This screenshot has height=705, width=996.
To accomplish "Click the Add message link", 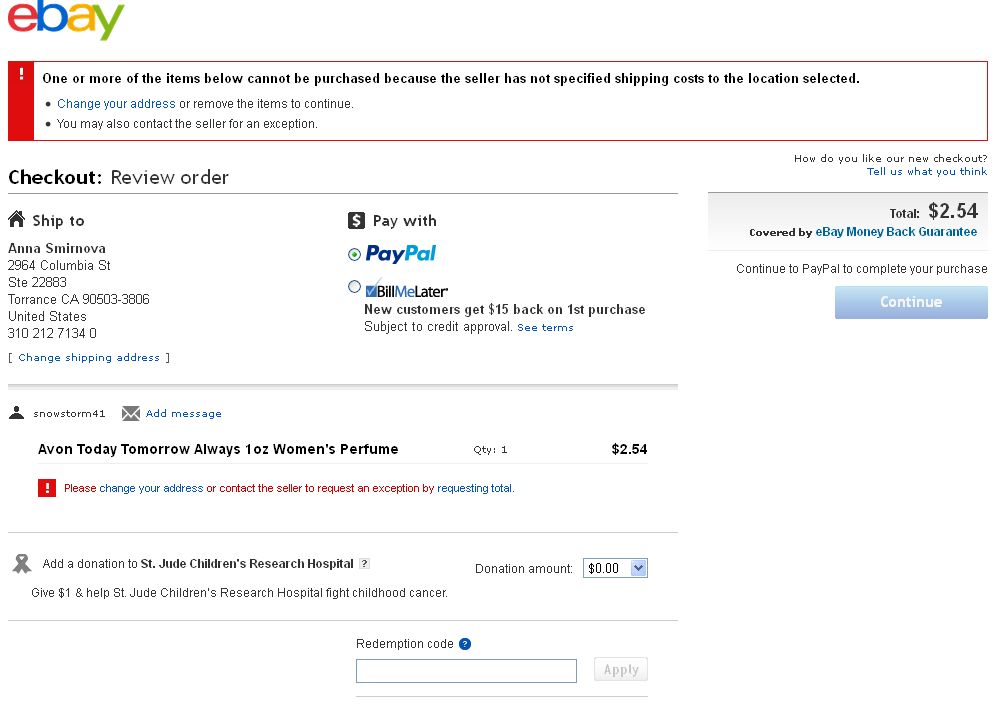I will 184,413.
